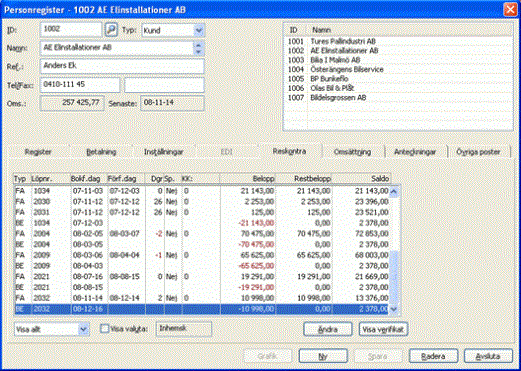Click the Radera button

tap(433, 356)
